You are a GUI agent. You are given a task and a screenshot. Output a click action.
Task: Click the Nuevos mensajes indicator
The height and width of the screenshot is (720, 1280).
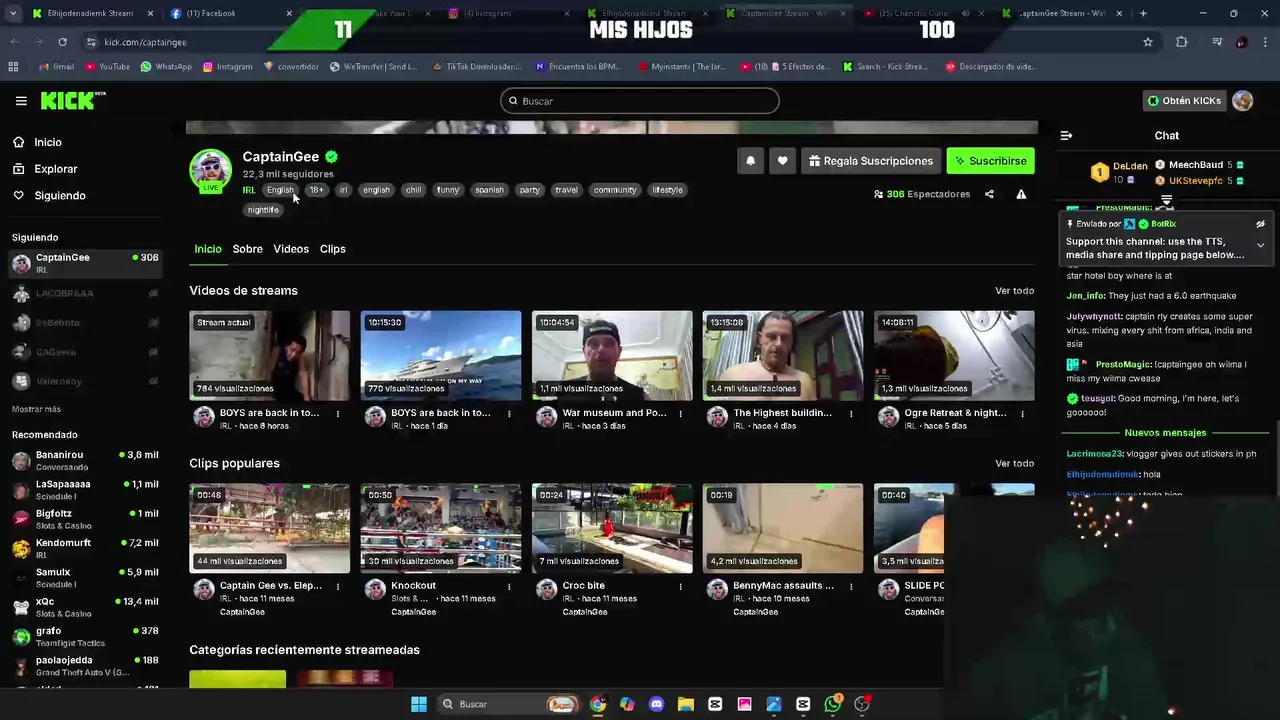click(1165, 433)
